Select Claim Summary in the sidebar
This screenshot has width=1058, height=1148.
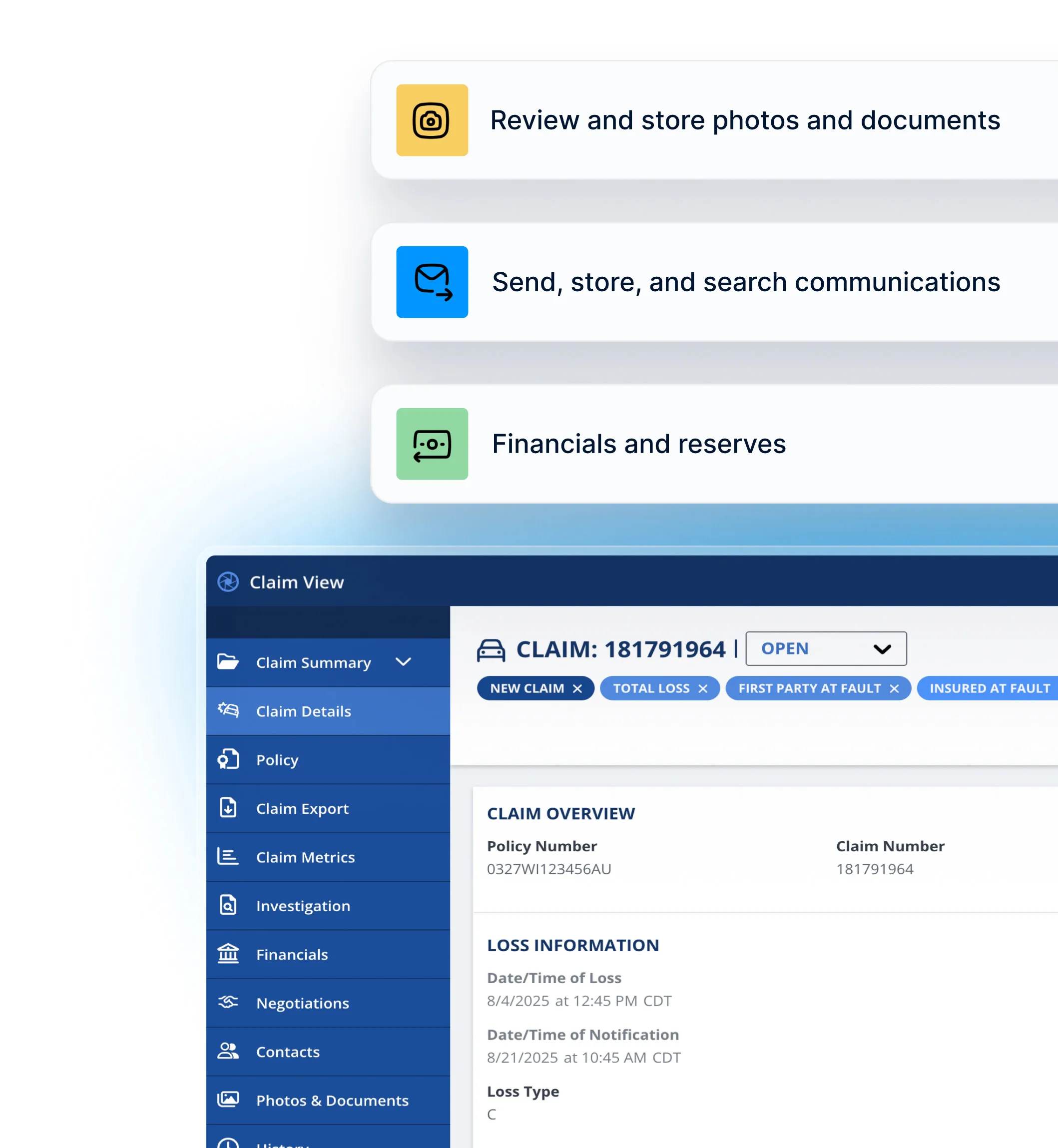[x=313, y=662]
